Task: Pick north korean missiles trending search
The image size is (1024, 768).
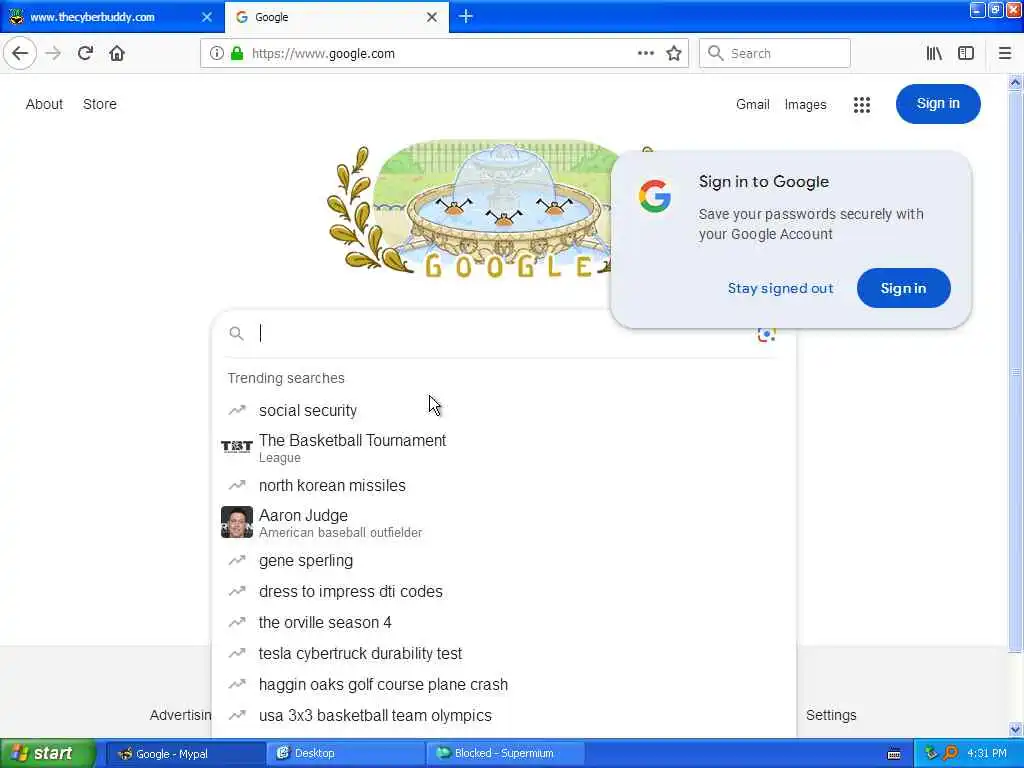Action: tap(503, 485)
